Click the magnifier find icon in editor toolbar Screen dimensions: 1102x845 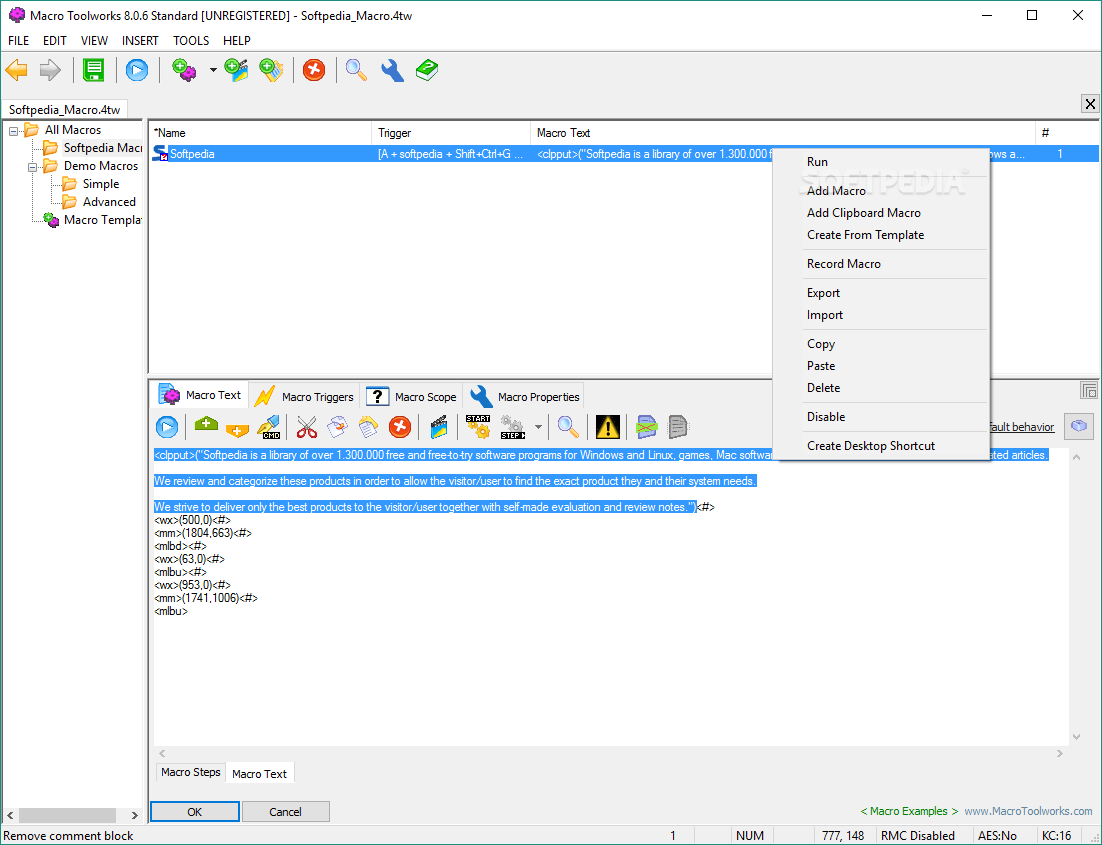point(568,427)
